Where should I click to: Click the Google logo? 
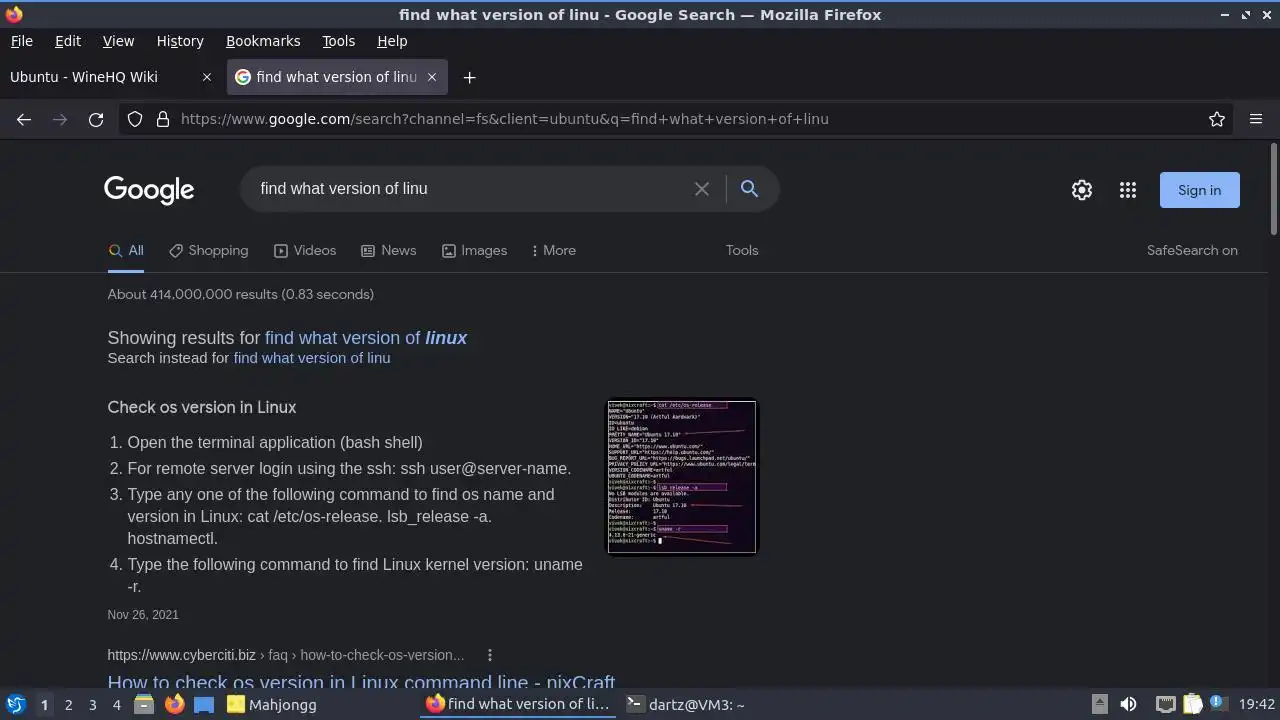[x=149, y=190]
